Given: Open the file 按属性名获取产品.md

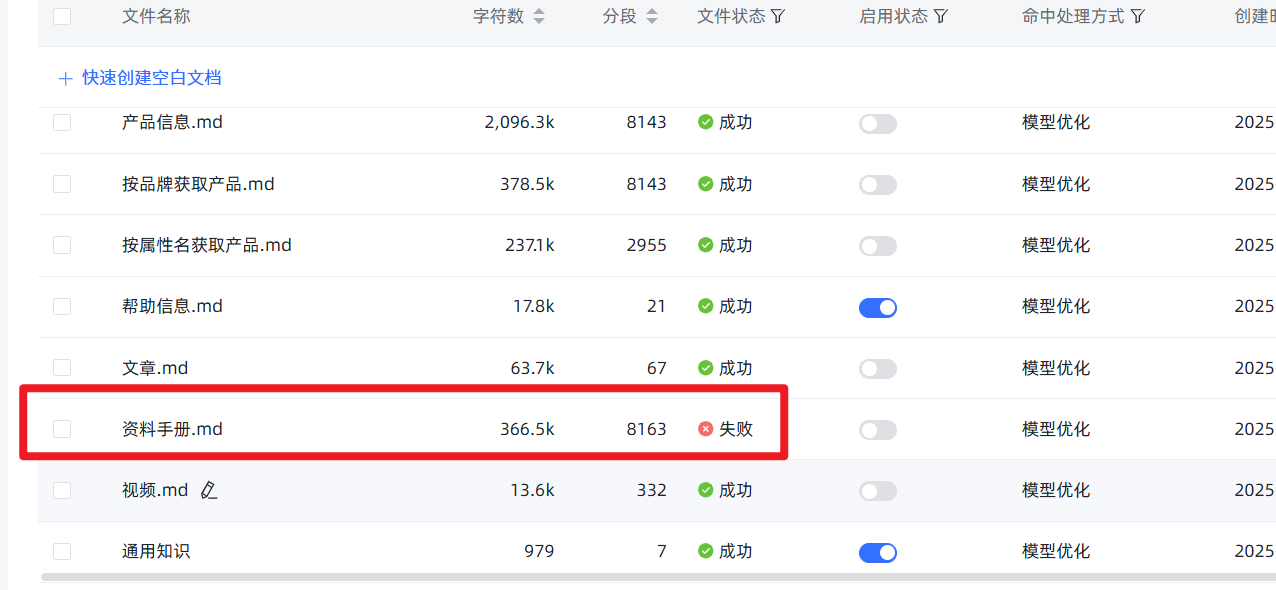Looking at the screenshot, I should tap(207, 245).
